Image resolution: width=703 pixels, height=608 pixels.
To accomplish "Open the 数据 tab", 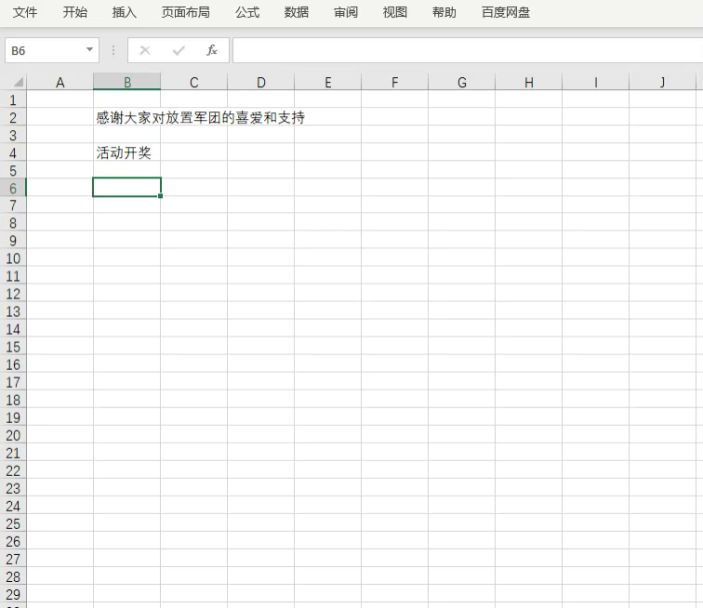I will coord(296,13).
